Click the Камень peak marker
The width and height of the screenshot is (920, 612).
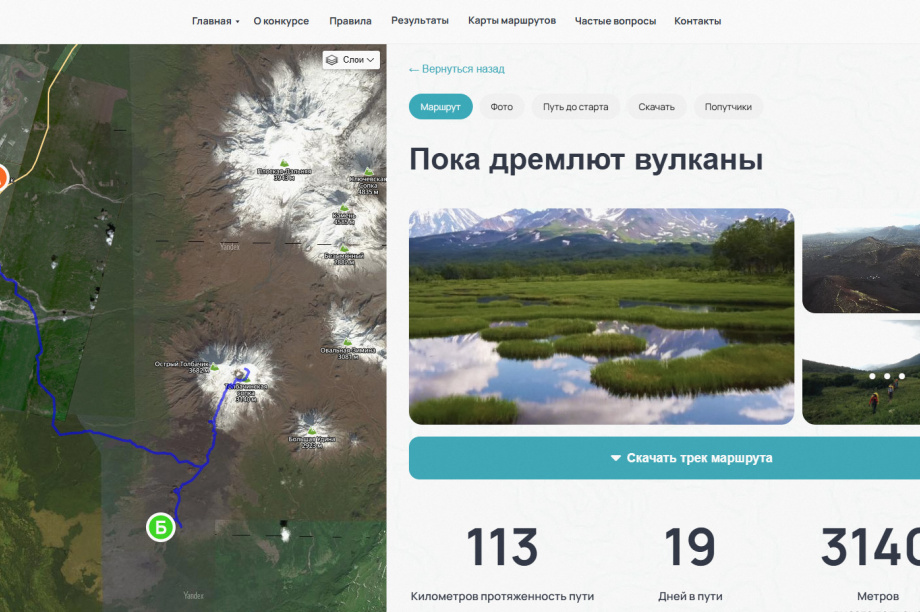point(344,207)
